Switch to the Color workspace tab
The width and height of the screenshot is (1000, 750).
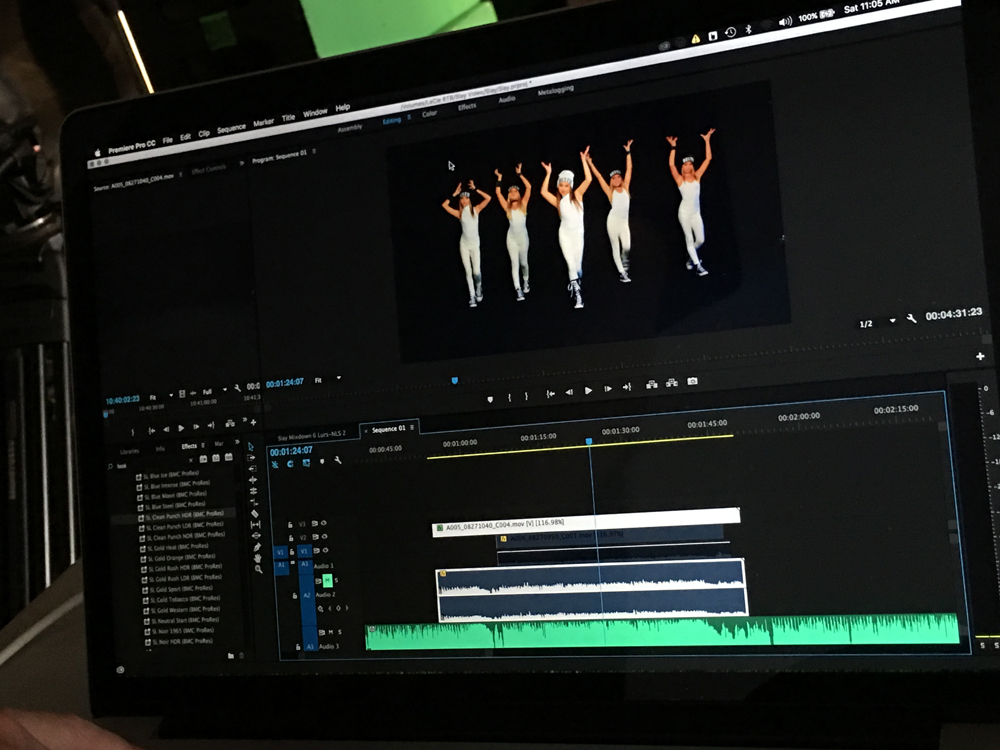coord(429,114)
